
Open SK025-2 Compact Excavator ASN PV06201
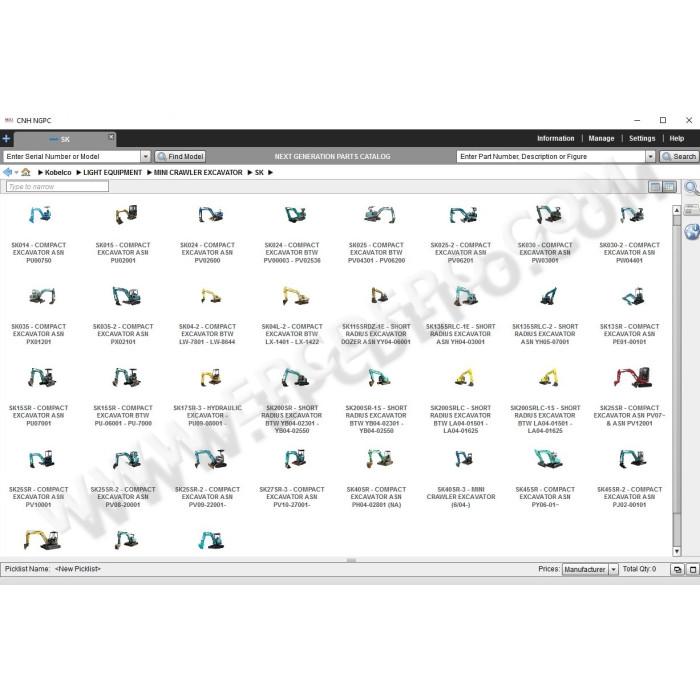click(x=461, y=234)
